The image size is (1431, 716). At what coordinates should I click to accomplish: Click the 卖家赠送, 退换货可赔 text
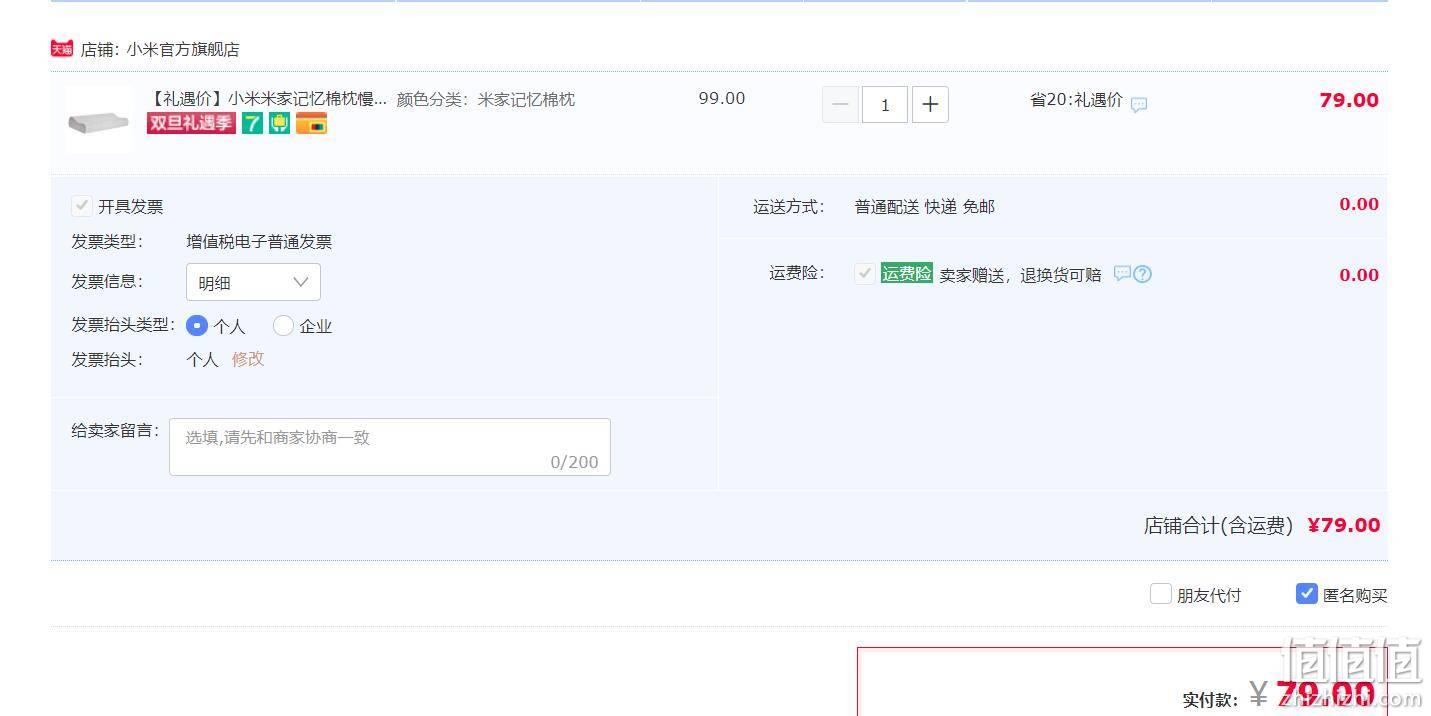1020,275
